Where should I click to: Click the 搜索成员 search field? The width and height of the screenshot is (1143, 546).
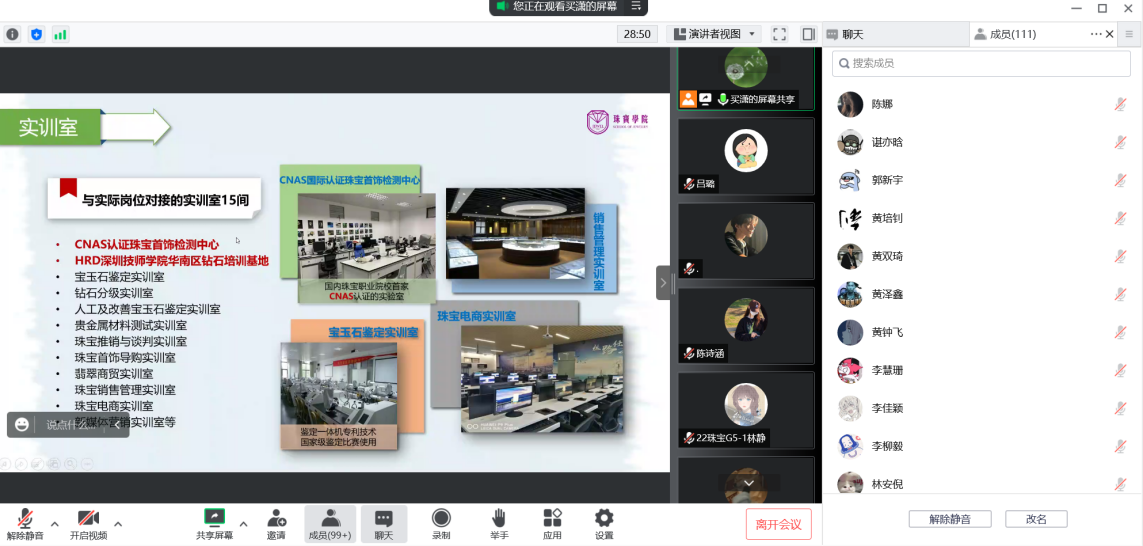pyautogui.click(x=980, y=63)
